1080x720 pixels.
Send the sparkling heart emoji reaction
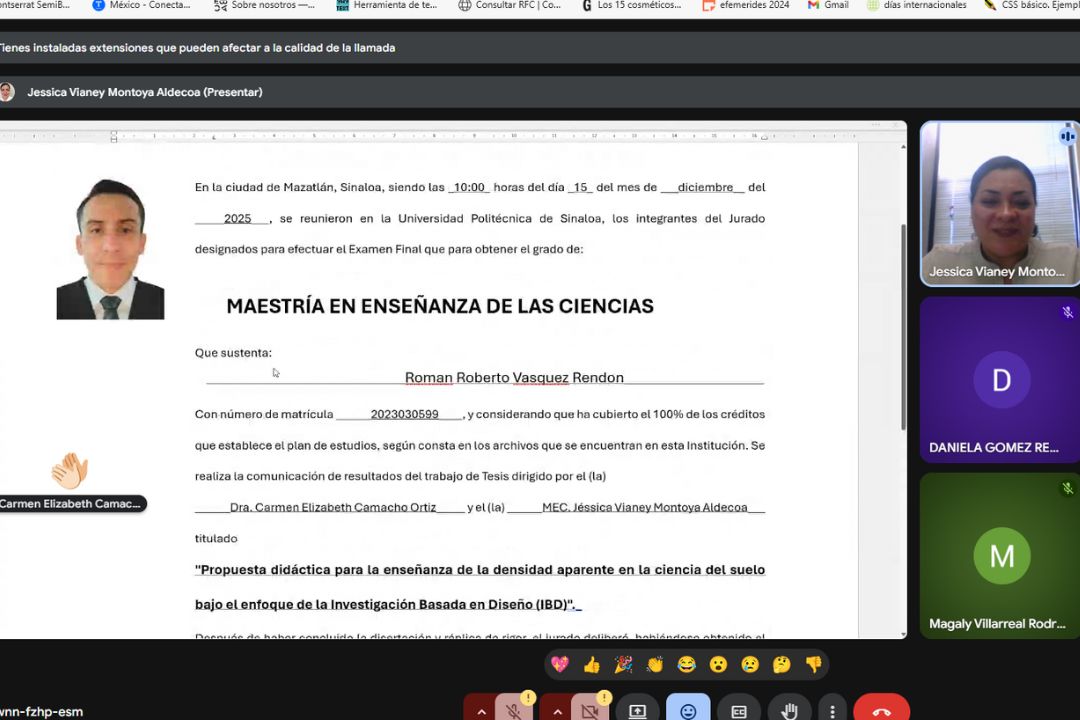pos(560,665)
